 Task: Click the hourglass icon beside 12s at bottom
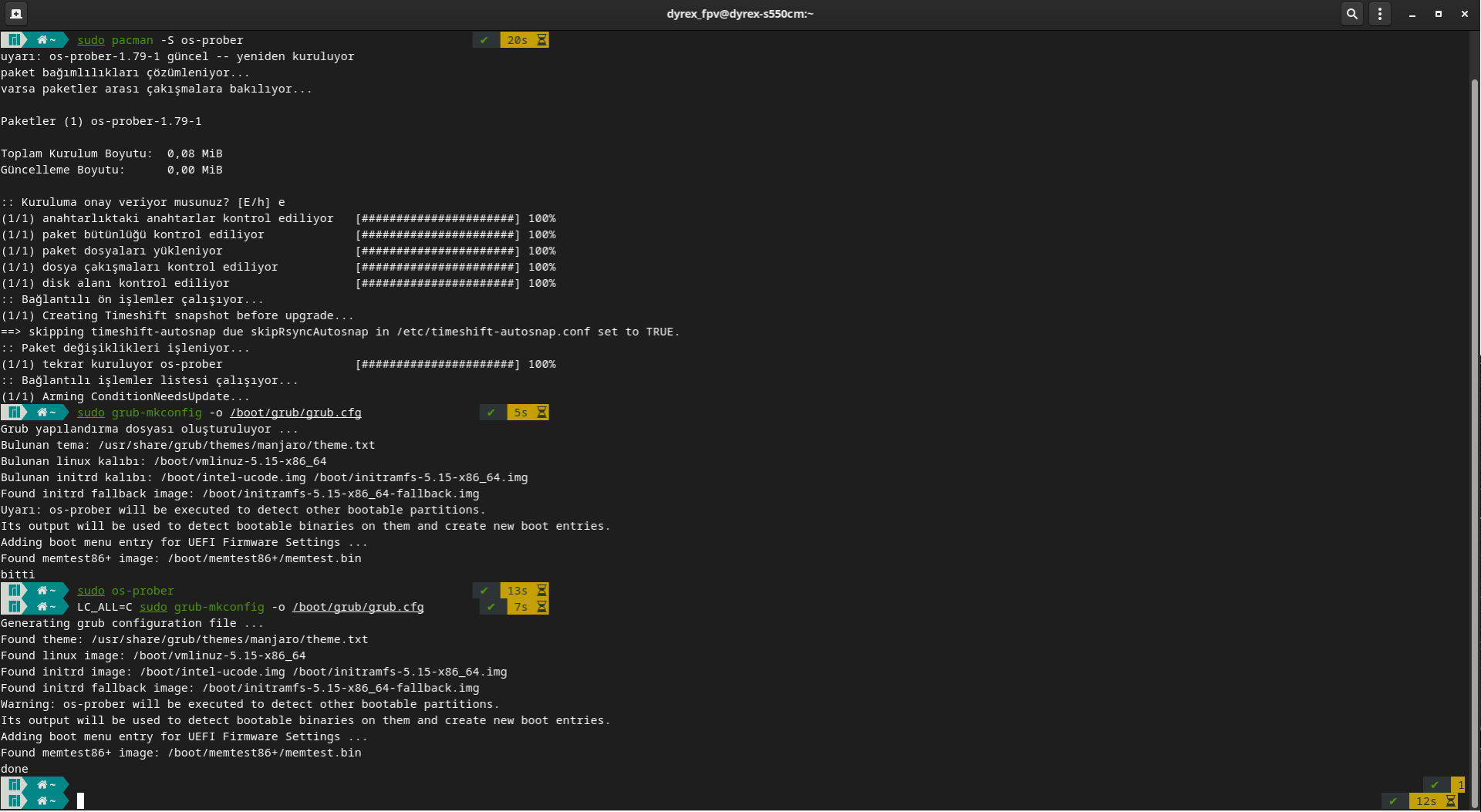[x=1451, y=801]
